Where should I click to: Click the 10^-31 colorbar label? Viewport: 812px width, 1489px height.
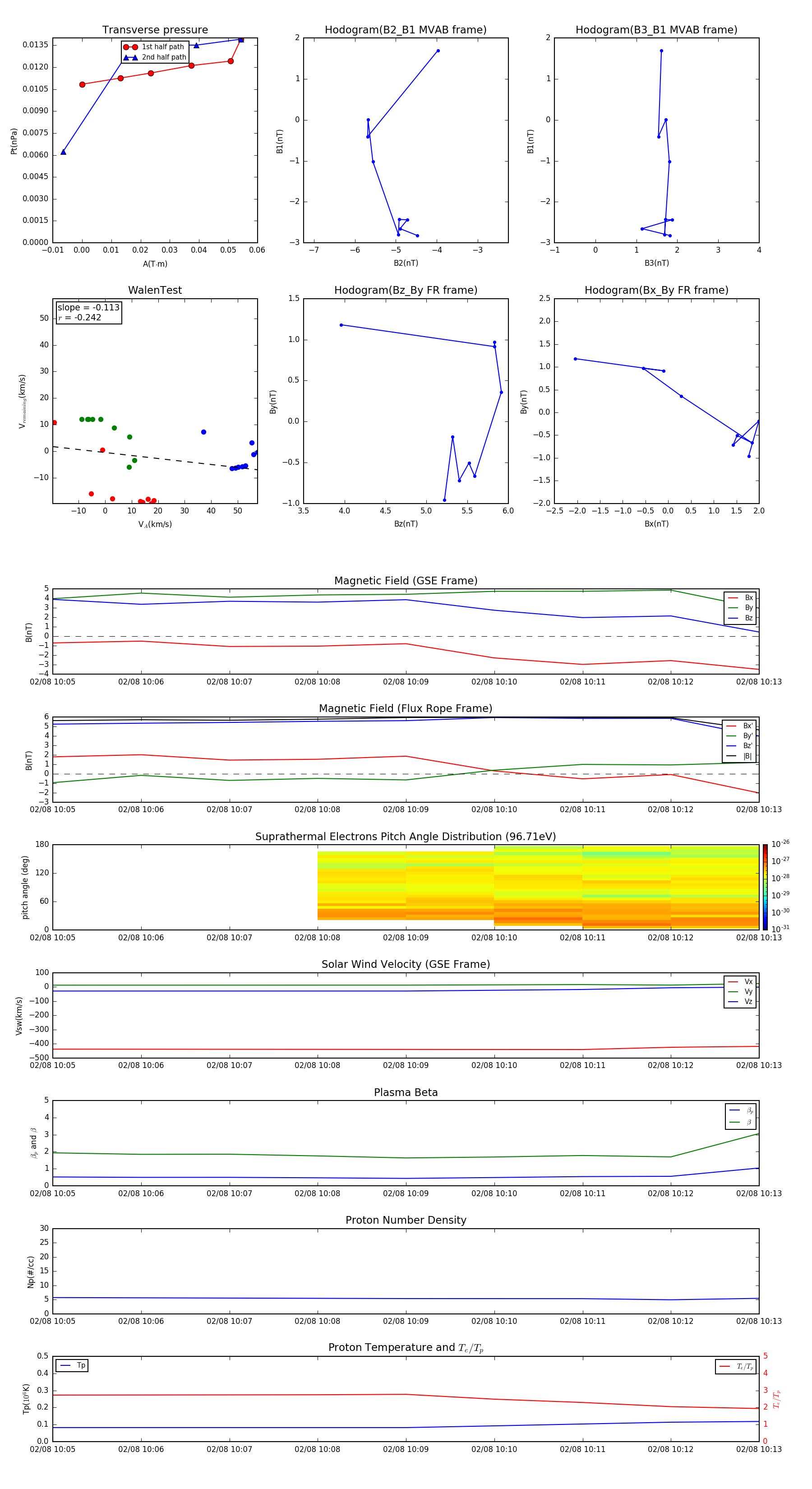point(780,929)
